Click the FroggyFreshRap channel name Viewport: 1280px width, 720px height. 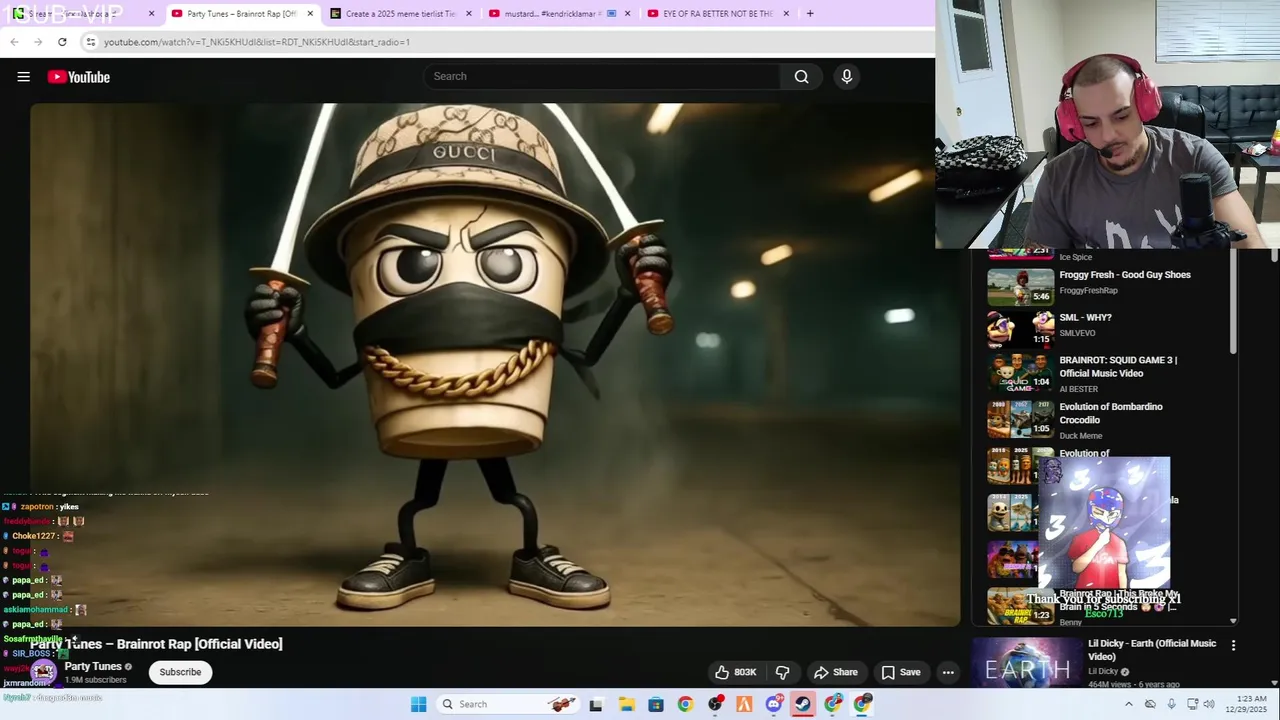coord(1088,291)
